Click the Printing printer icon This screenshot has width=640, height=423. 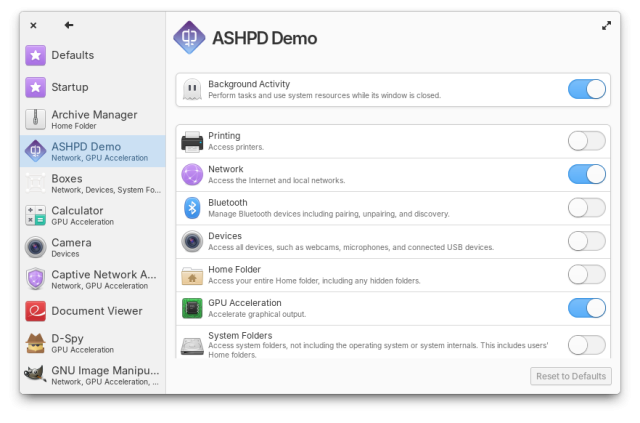[x=192, y=141]
